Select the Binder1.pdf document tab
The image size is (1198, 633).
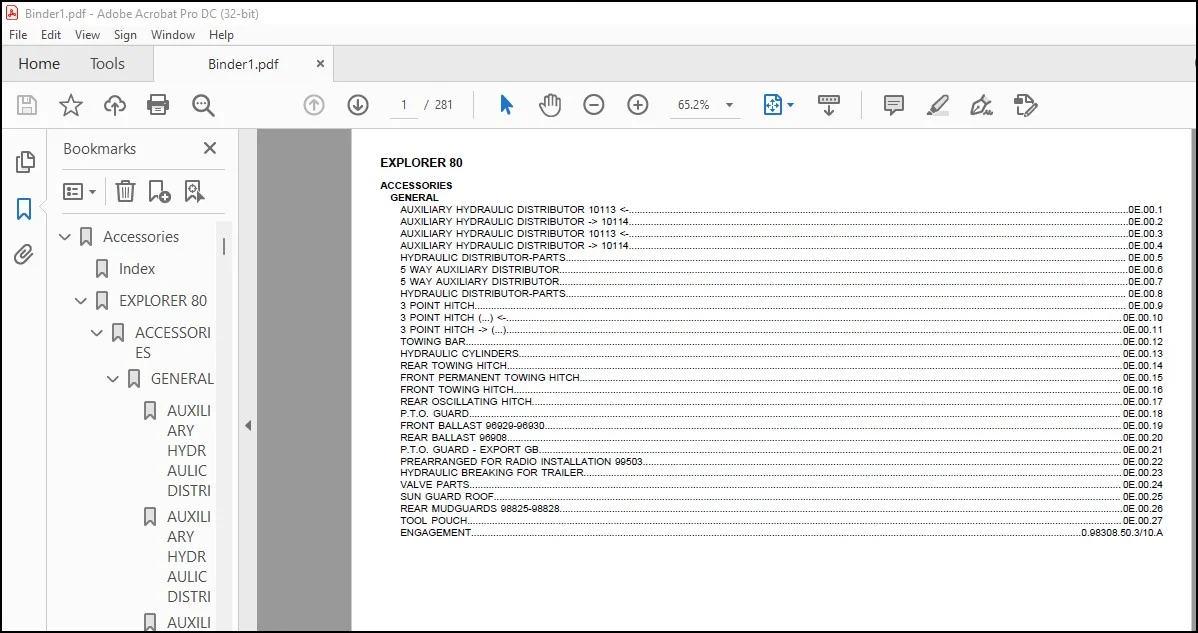pos(243,64)
